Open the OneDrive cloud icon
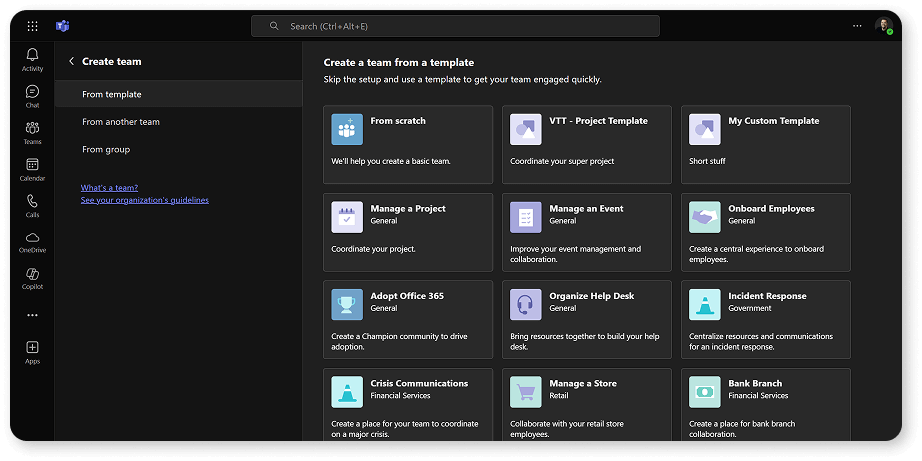Image resolution: width=922 pixels, height=461 pixels. [x=32, y=237]
